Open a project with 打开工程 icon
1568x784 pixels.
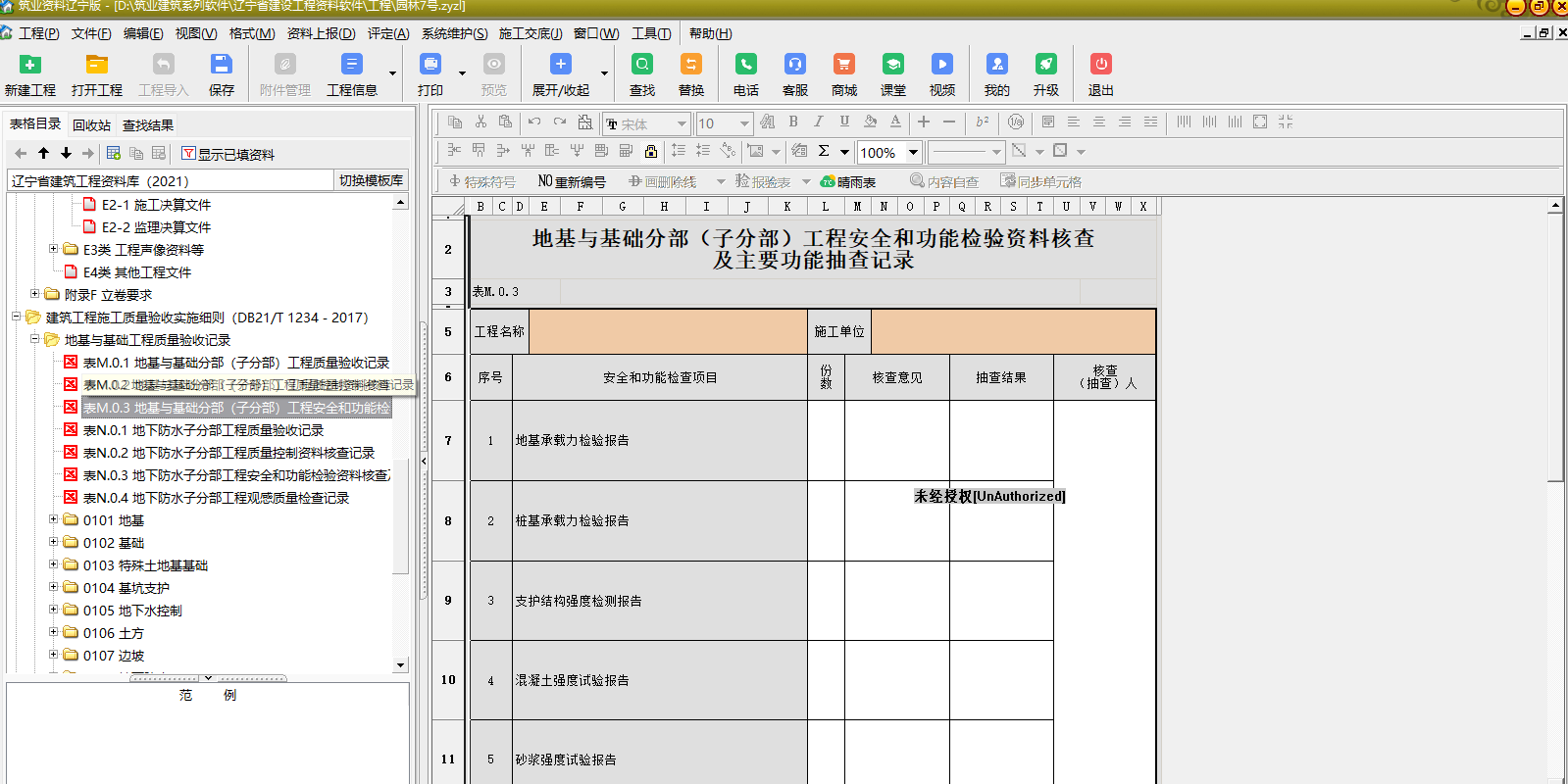[x=96, y=74]
